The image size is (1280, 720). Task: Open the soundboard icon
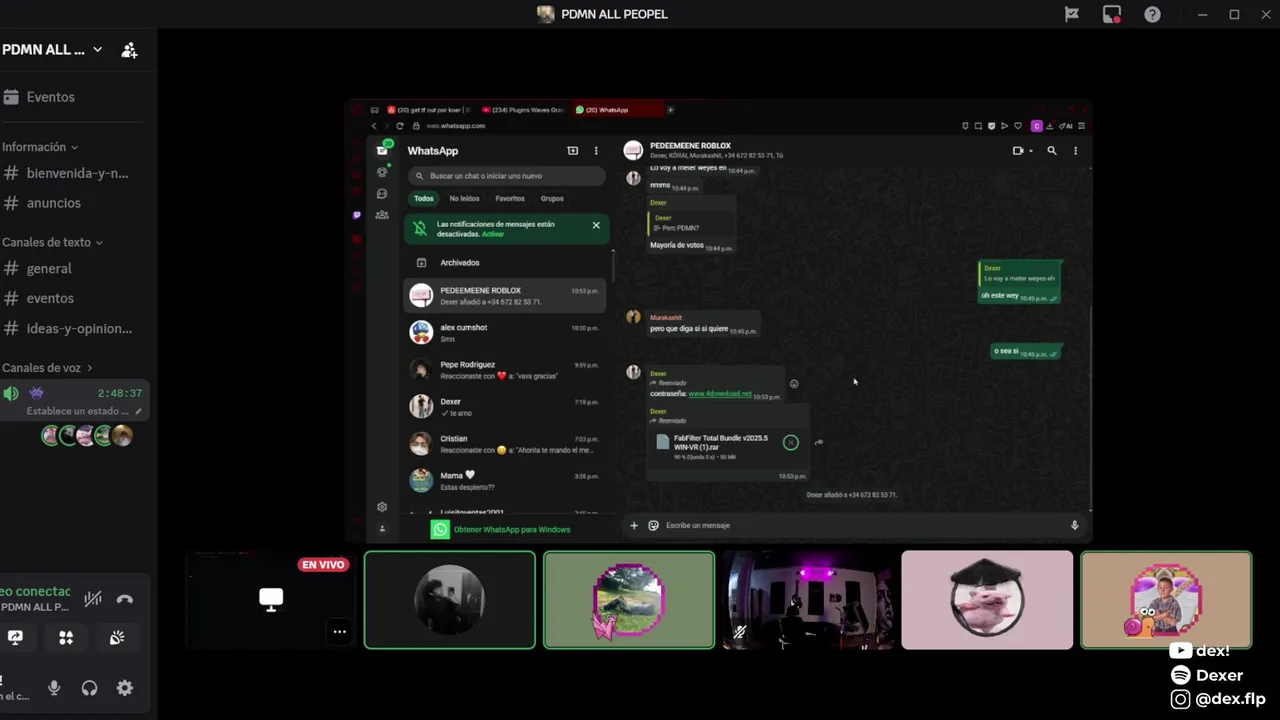pyautogui.click(x=117, y=637)
